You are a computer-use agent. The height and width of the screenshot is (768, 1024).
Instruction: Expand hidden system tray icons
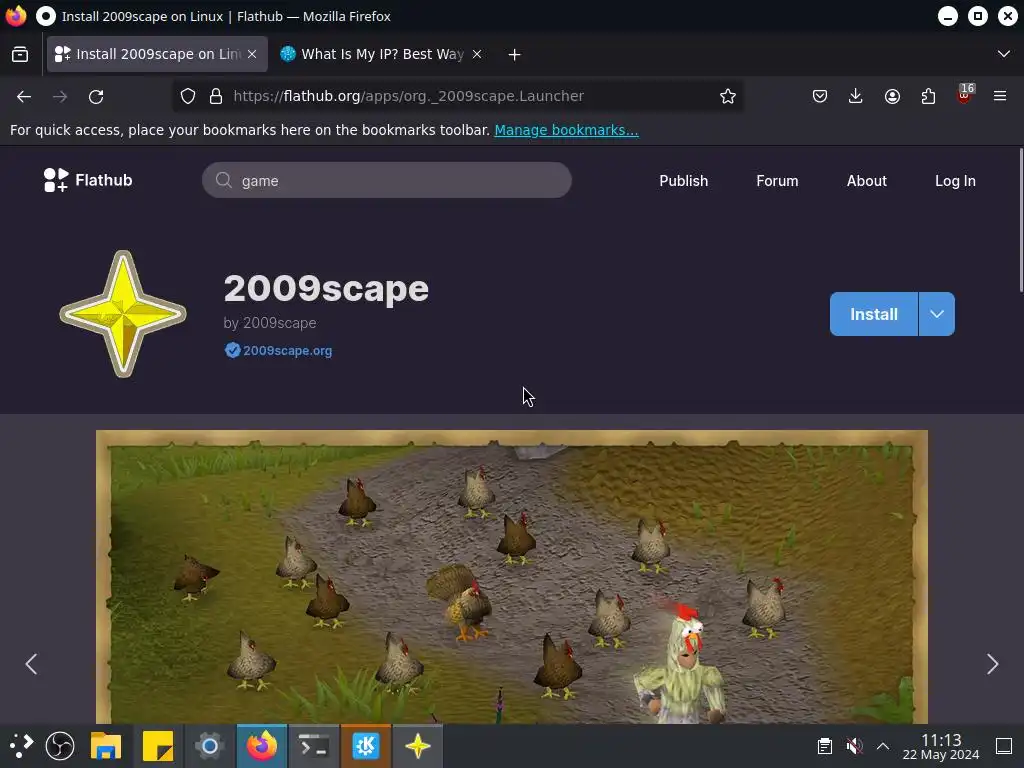coord(883,746)
